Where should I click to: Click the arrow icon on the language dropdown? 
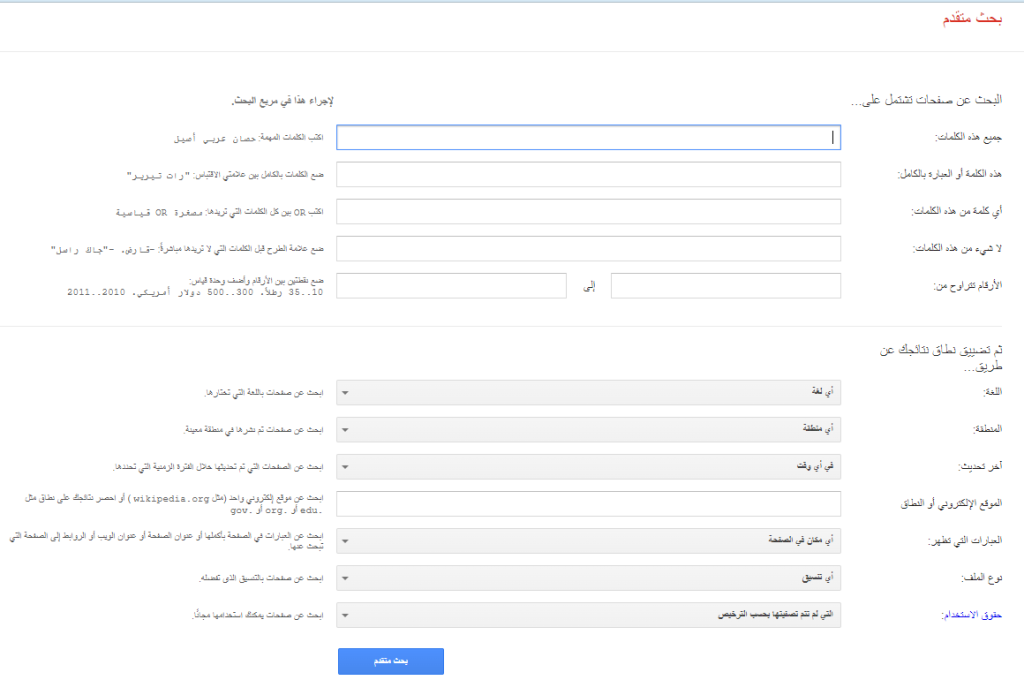(345, 392)
